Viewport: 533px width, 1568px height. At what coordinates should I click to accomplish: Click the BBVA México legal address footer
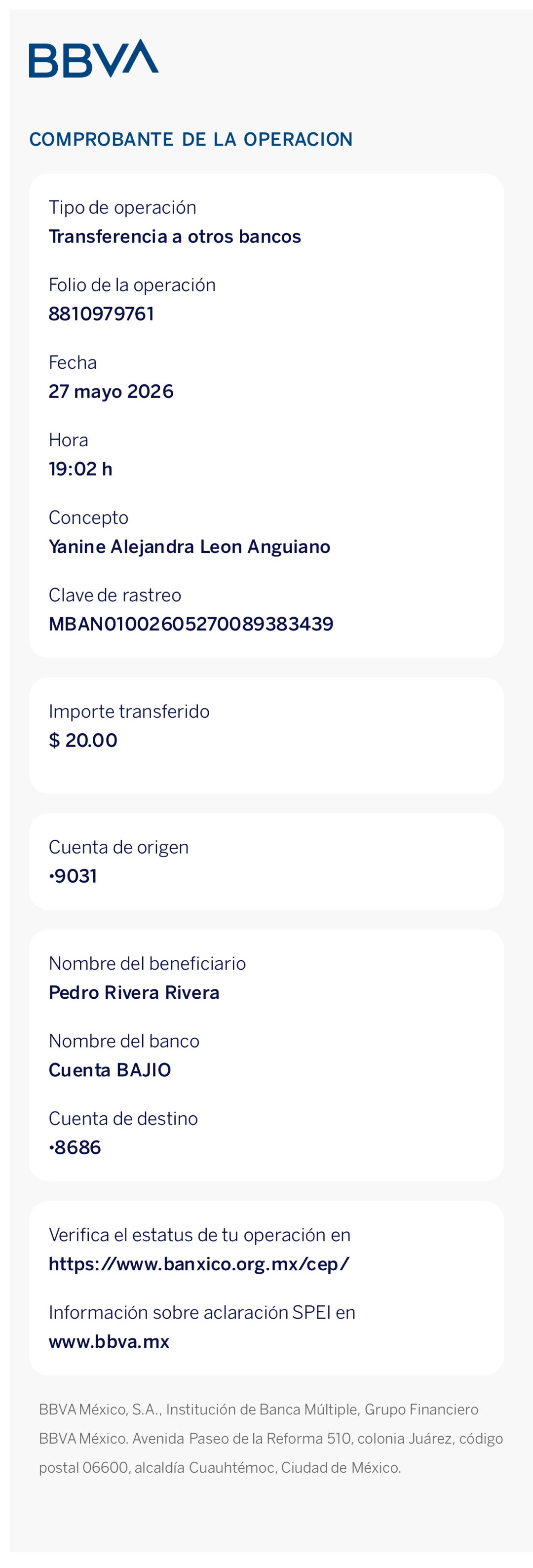click(271, 1438)
